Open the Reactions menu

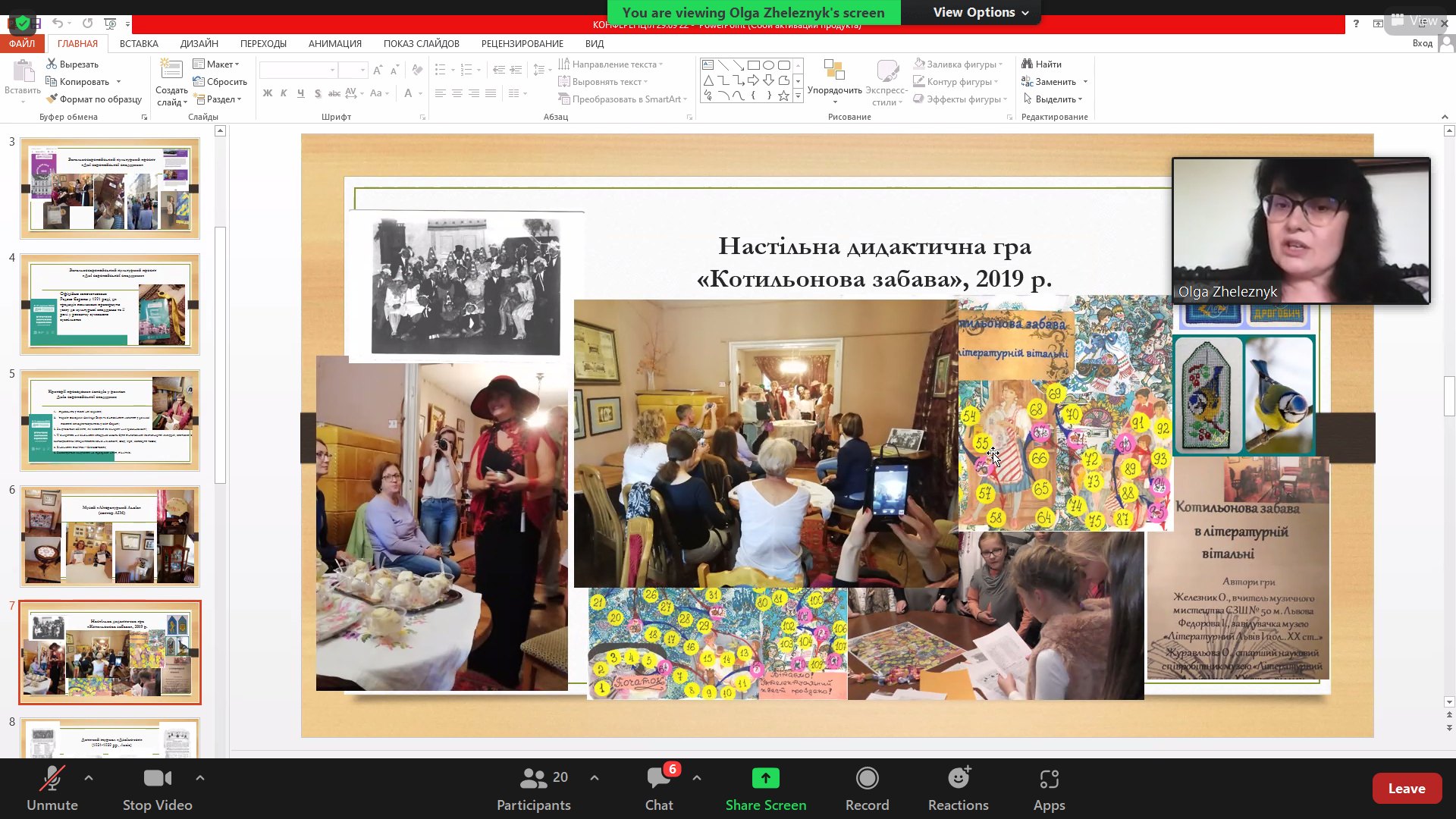pyautogui.click(x=958, y=779)
